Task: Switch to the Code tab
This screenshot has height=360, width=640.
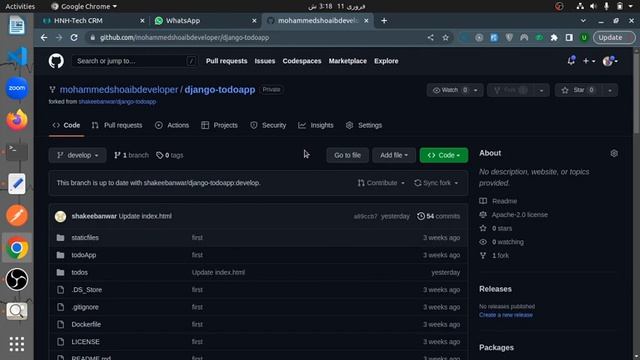Action: coord(66,125)
